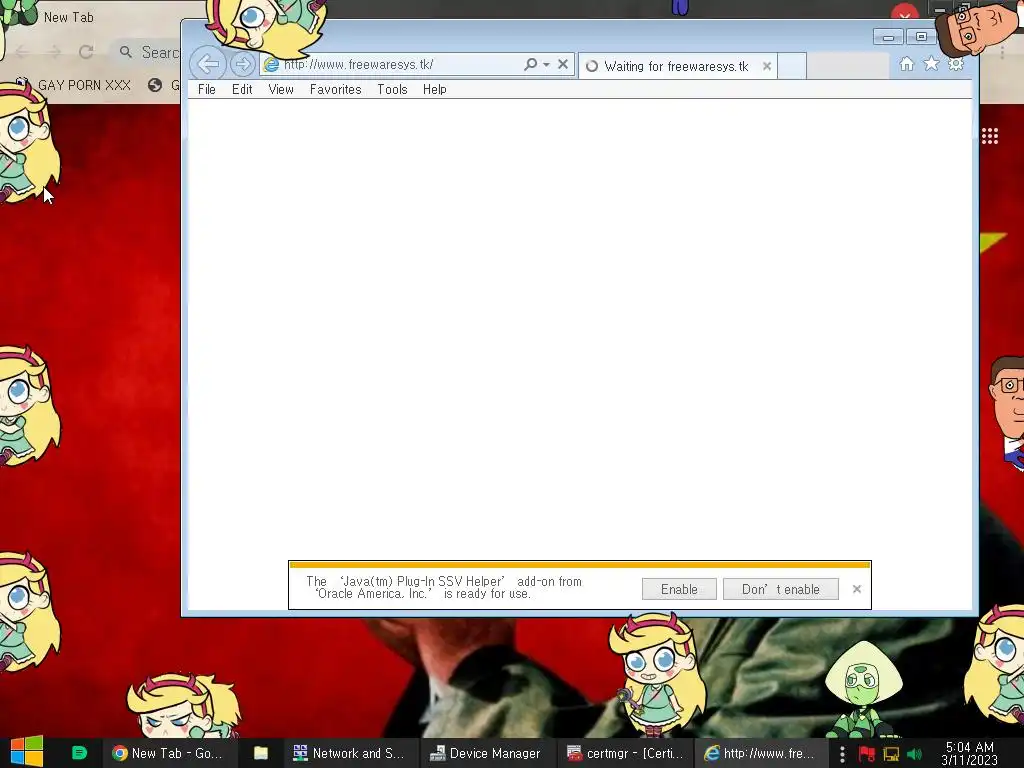The width and height of the screenshot is (1024, 768).
Task: Go back in the Chrome window
Action: coord(22,52)
